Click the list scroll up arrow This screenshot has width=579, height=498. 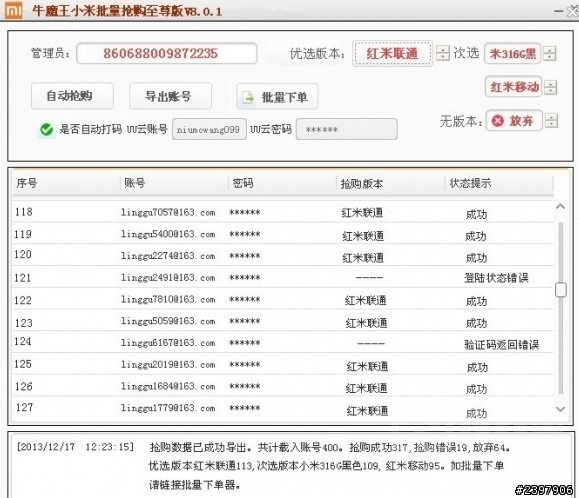(x=560, y=206)
